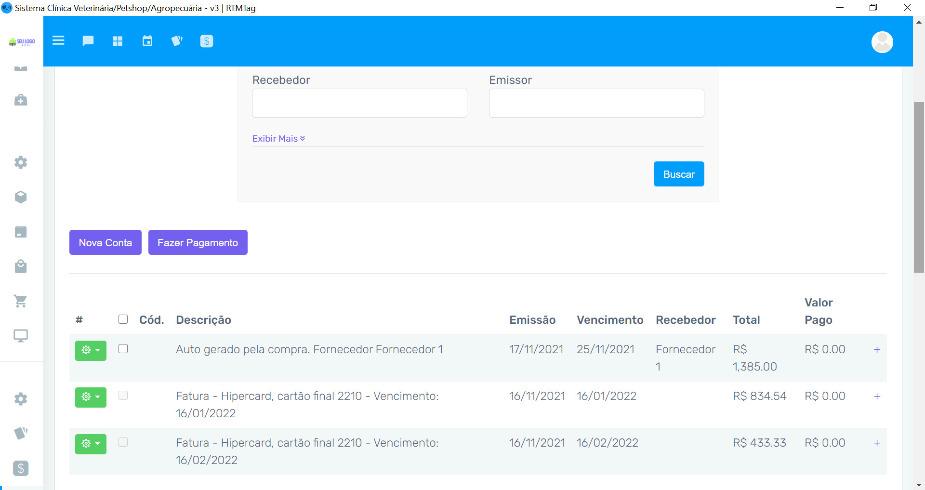
Task: Toggle the select-all checkbox in table header
Action: point(123,319)
